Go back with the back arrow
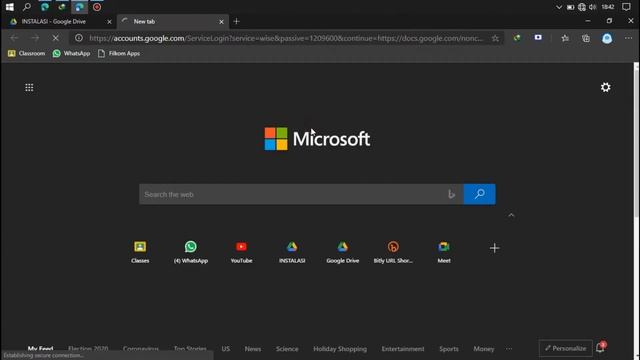The width and height of the screenshot is (640, 360). [x=14, y=38]
